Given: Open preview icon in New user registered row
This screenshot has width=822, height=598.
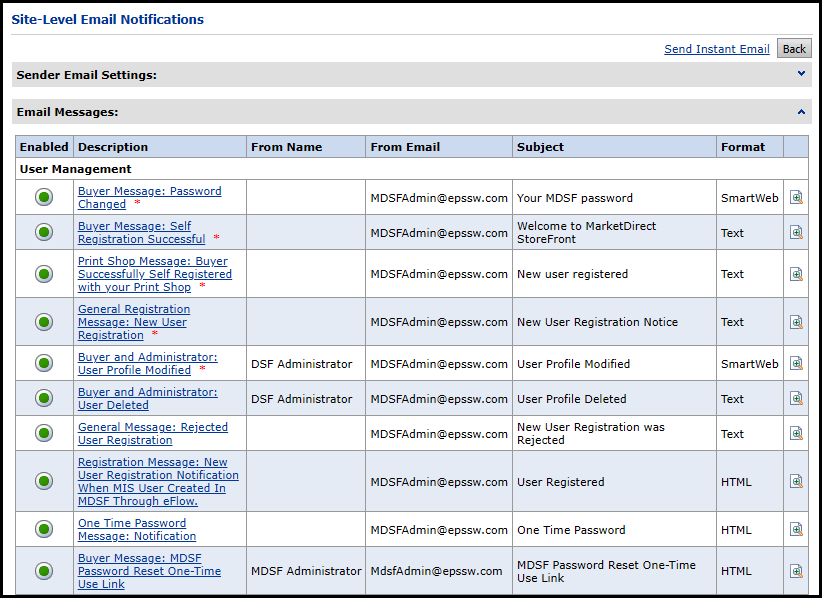Looking at the screenshot, I should [x=796, y=274].
